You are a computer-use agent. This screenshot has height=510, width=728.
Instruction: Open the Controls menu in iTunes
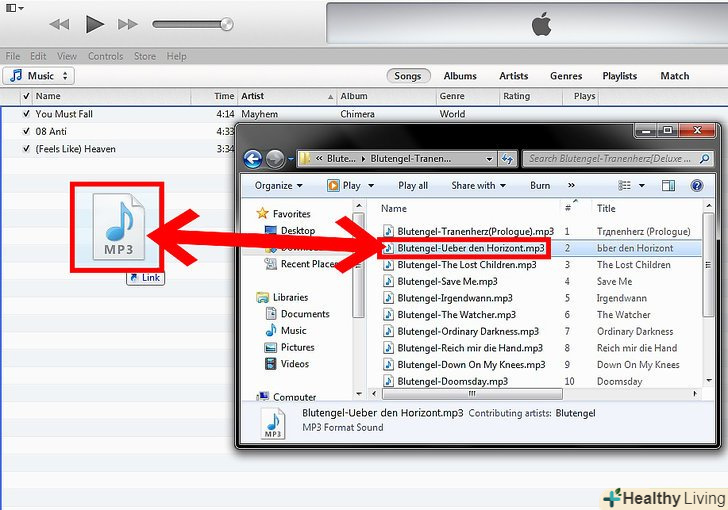[x=105, y=56]
